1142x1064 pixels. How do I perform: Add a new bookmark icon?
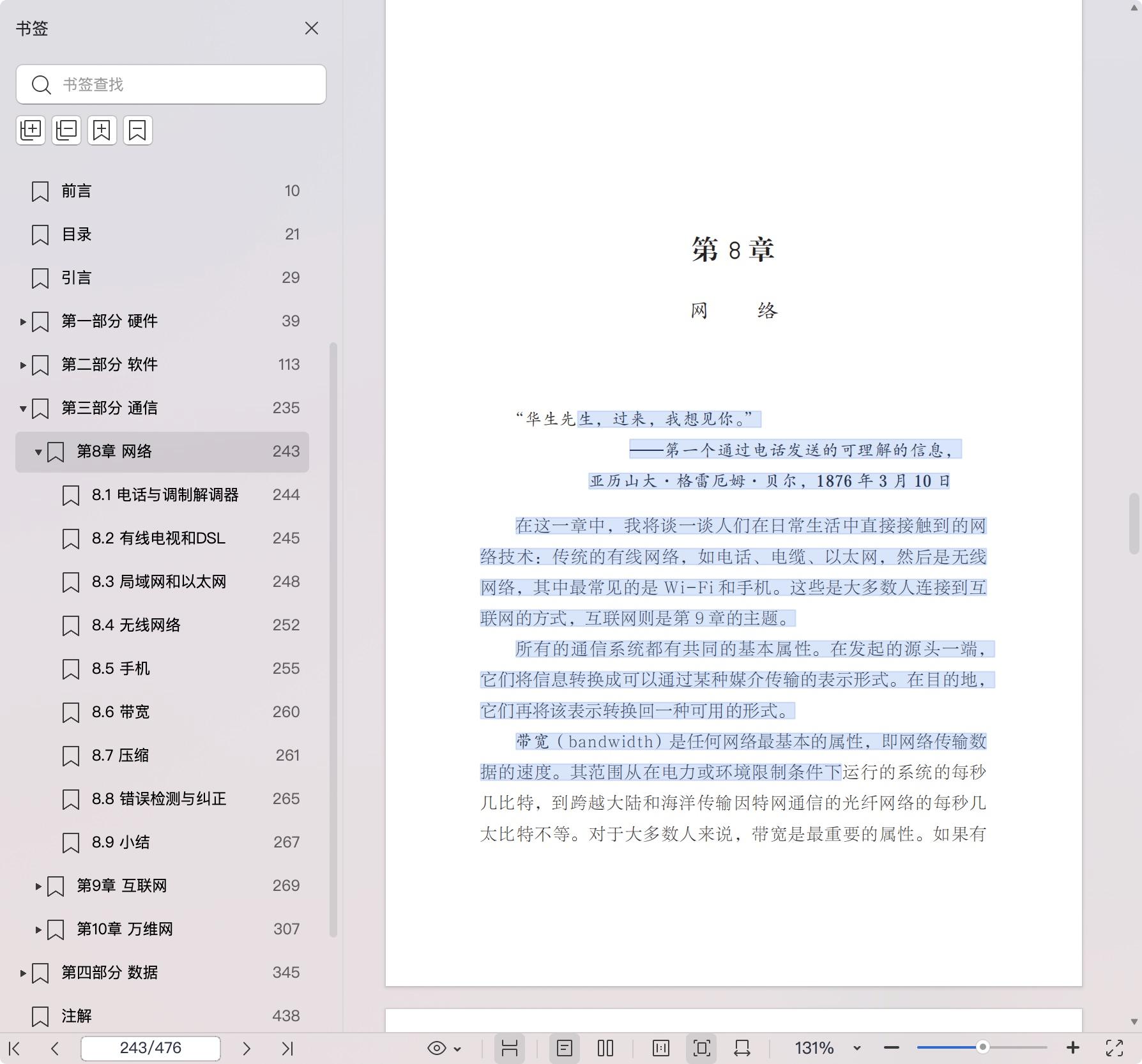[x=102, y=130]
